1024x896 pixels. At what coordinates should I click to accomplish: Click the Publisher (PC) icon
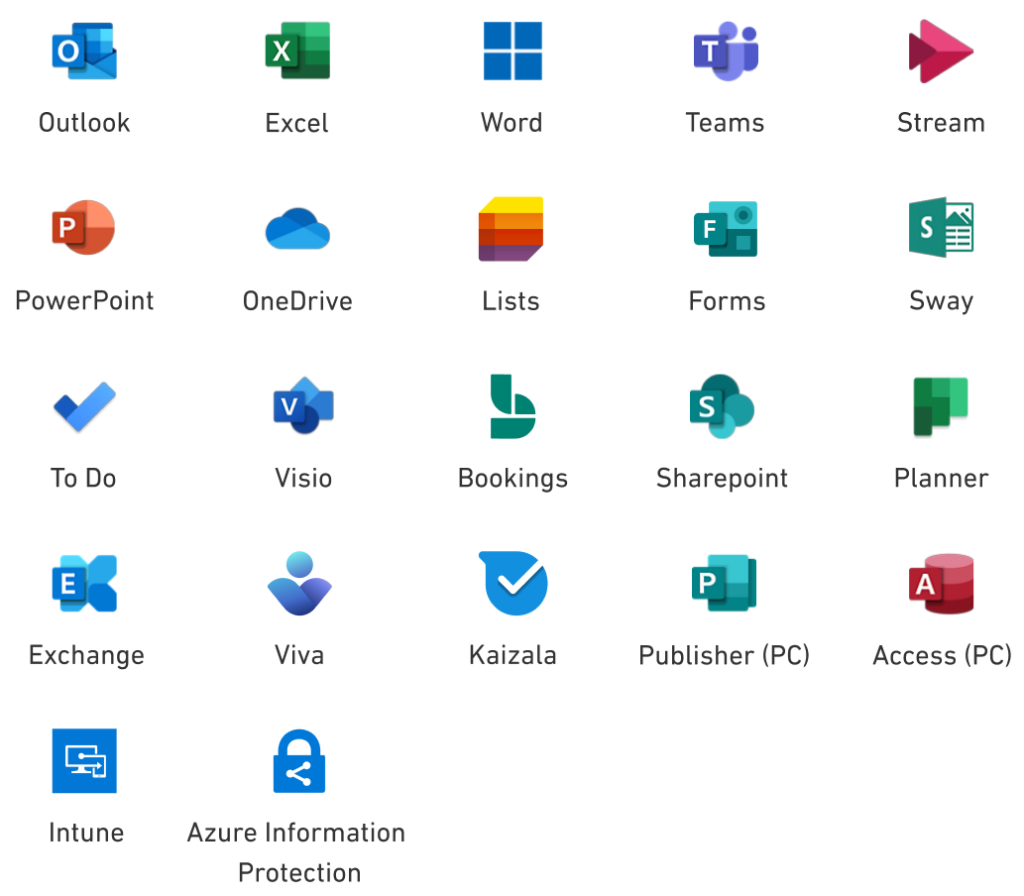coord(724,583)
